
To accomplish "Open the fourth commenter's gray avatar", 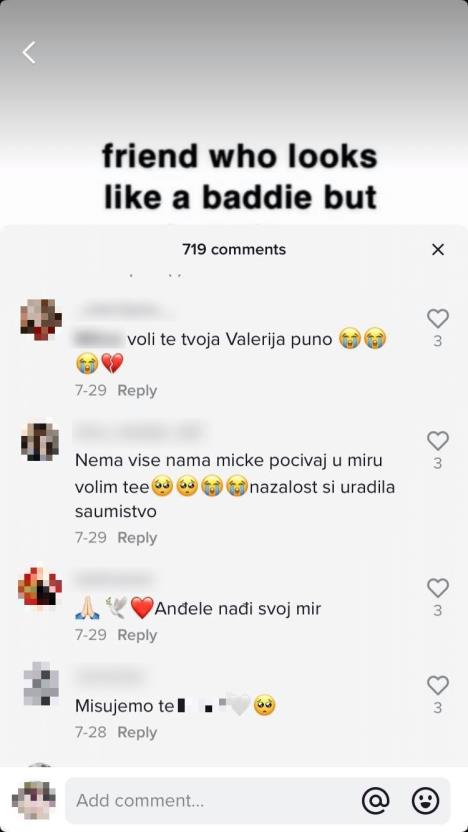I will [x=41, y=684].
